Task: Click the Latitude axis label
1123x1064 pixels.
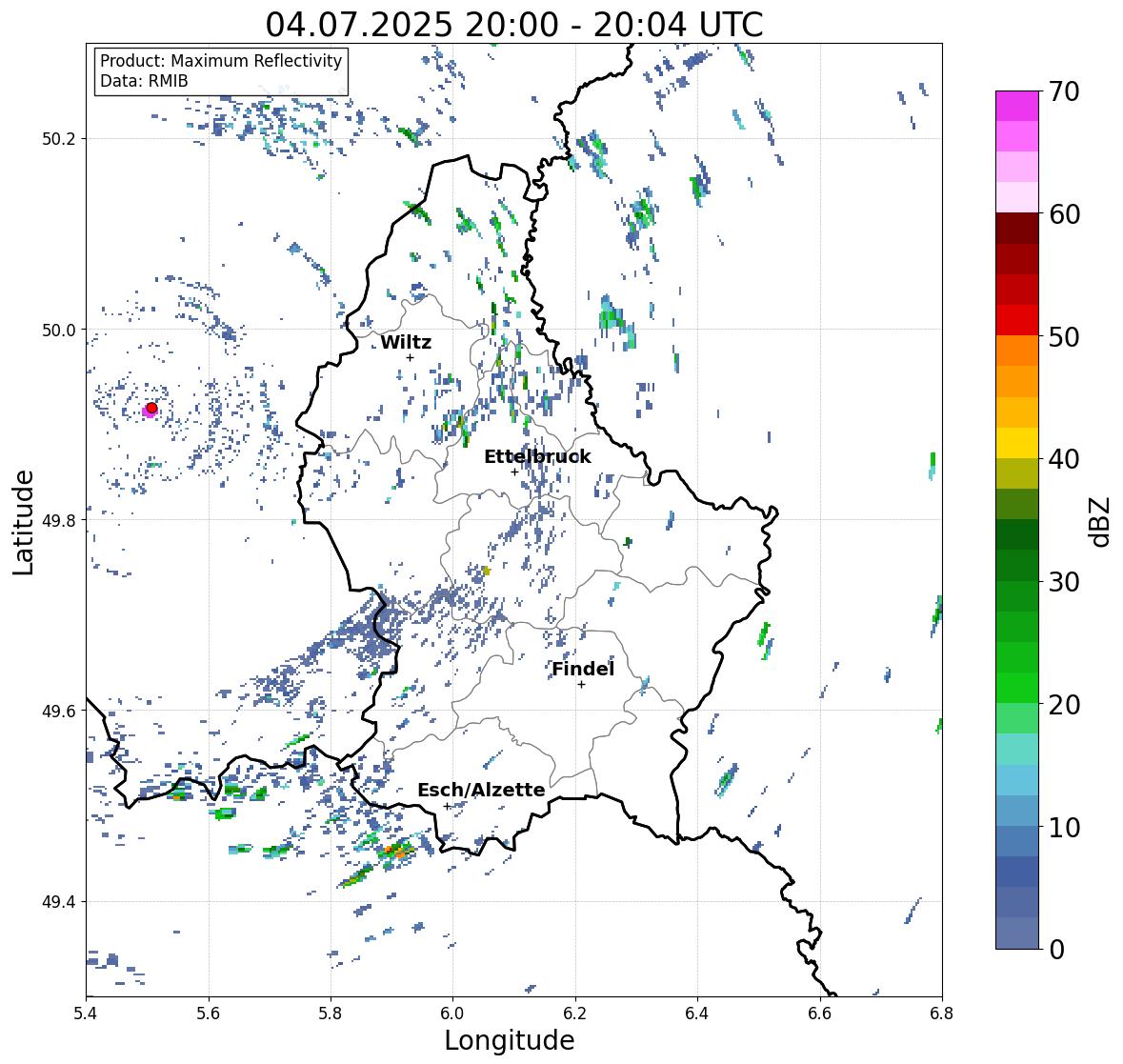Action: click(23, 522)
